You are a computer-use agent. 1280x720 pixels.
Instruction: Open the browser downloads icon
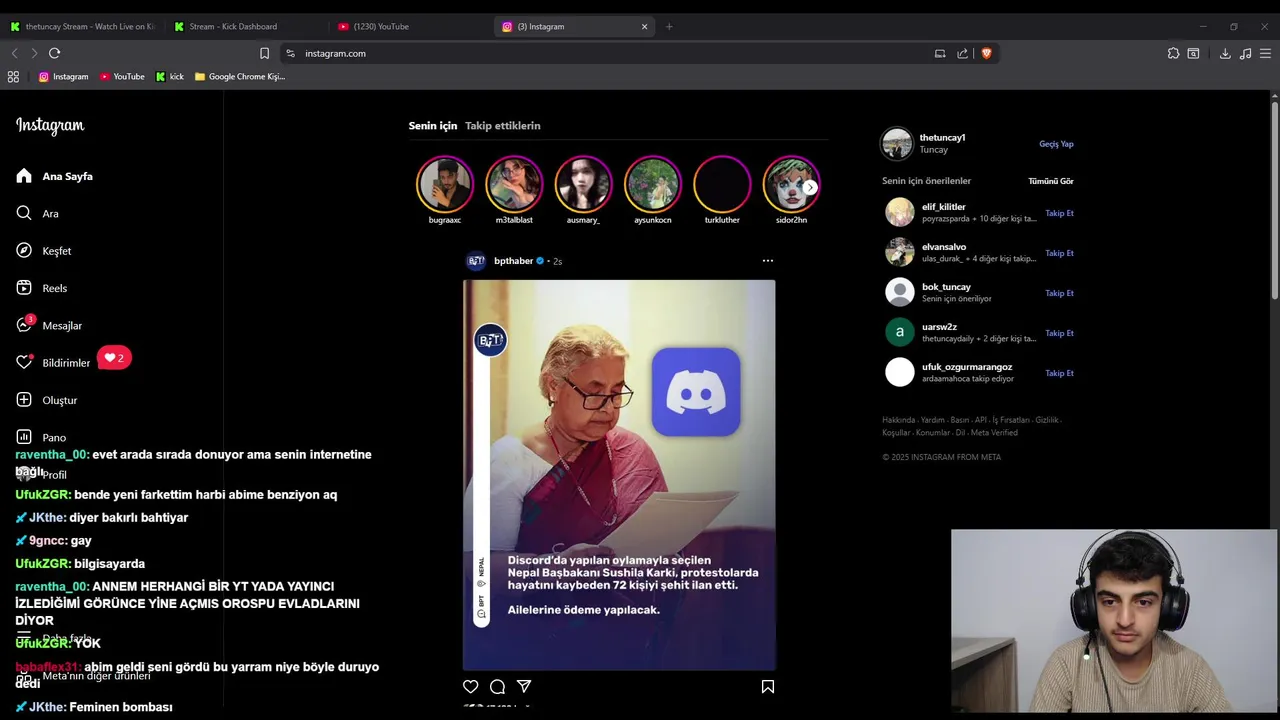click(x=1225, y=53)
